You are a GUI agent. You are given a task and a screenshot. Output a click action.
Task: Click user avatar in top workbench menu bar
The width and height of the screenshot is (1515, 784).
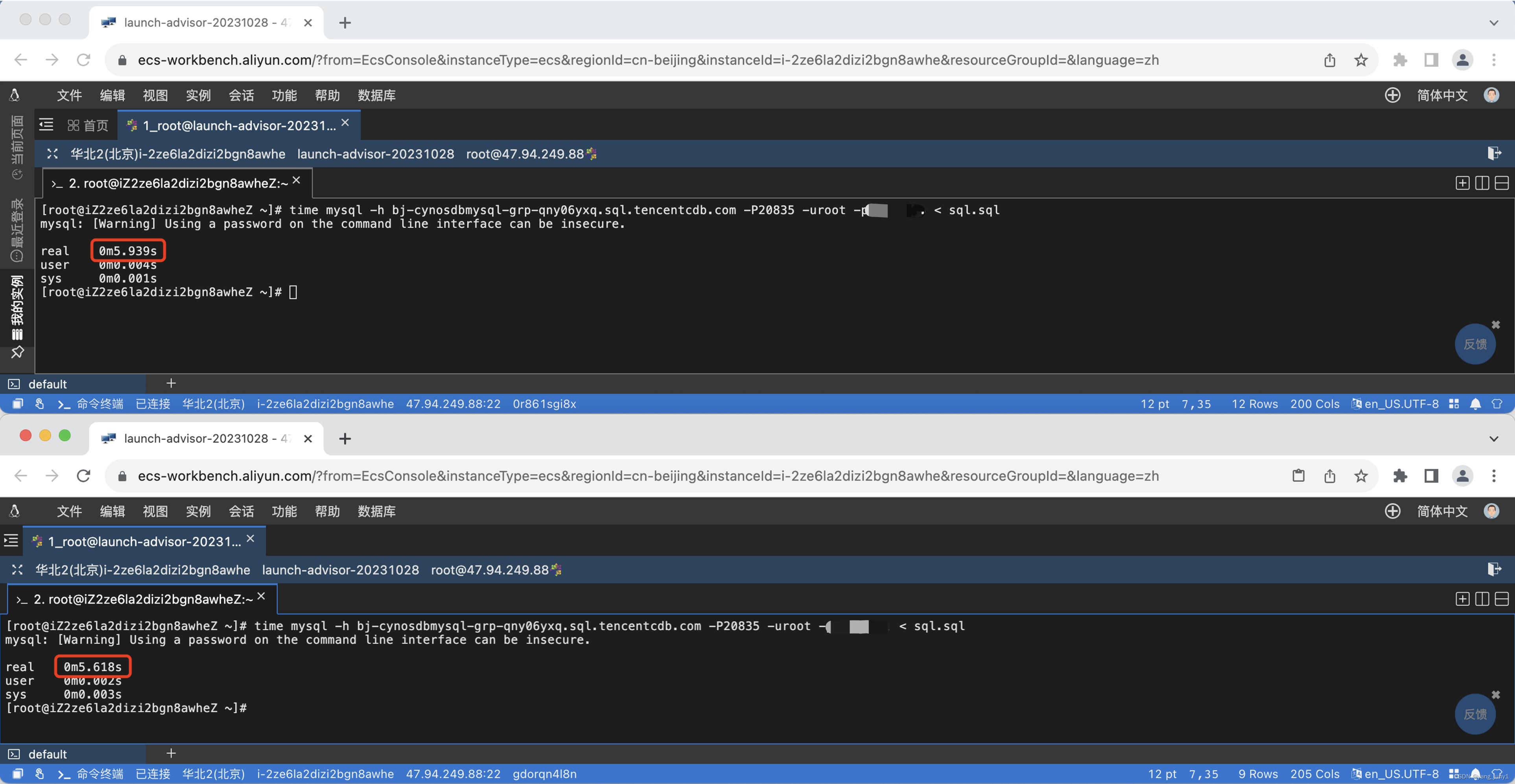pos(1491,95)
